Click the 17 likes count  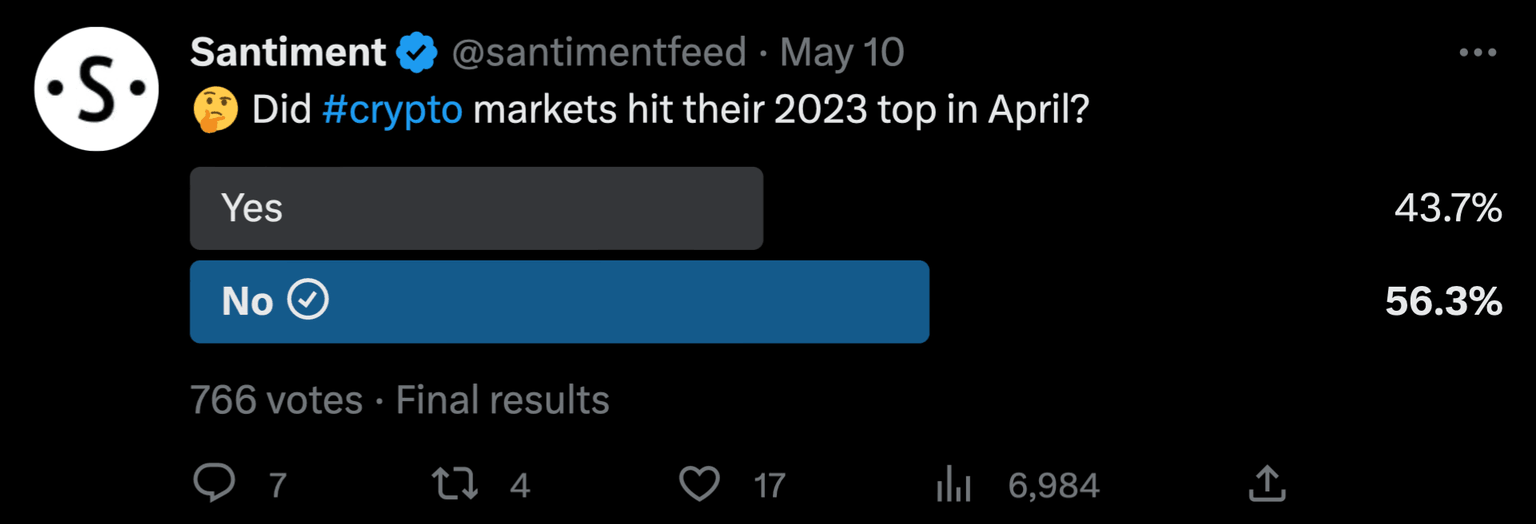pos(769,486)
